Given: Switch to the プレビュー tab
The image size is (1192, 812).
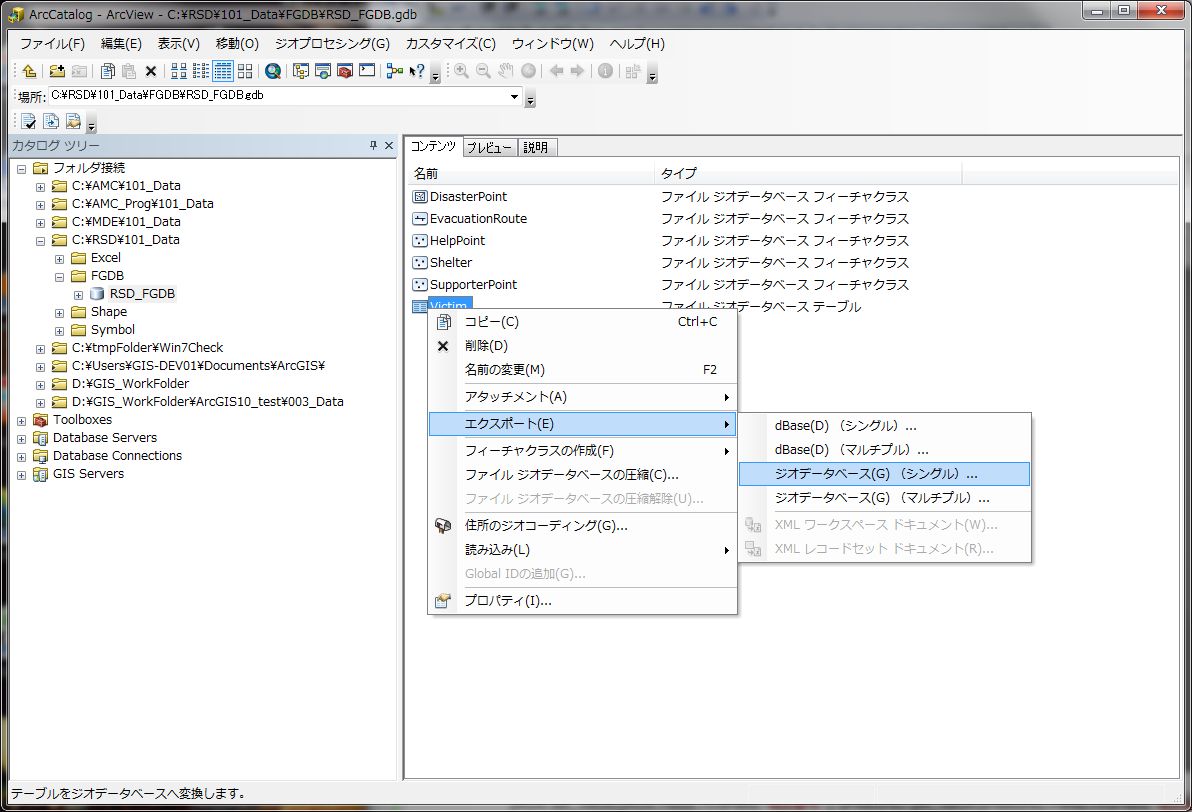Looking at the screenshot, I should [x=489, y=147].
